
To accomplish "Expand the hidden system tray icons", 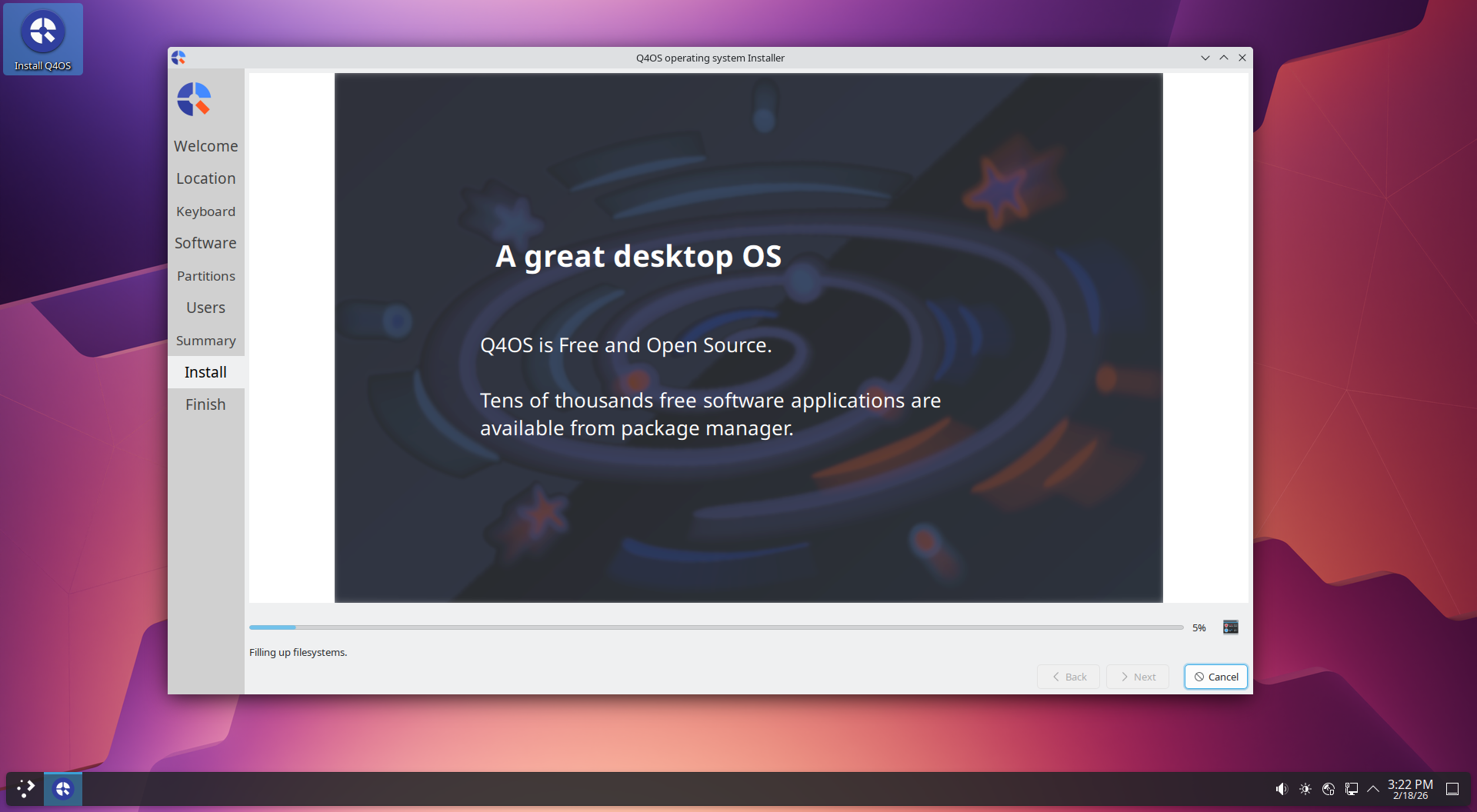I will [1373, 789].
